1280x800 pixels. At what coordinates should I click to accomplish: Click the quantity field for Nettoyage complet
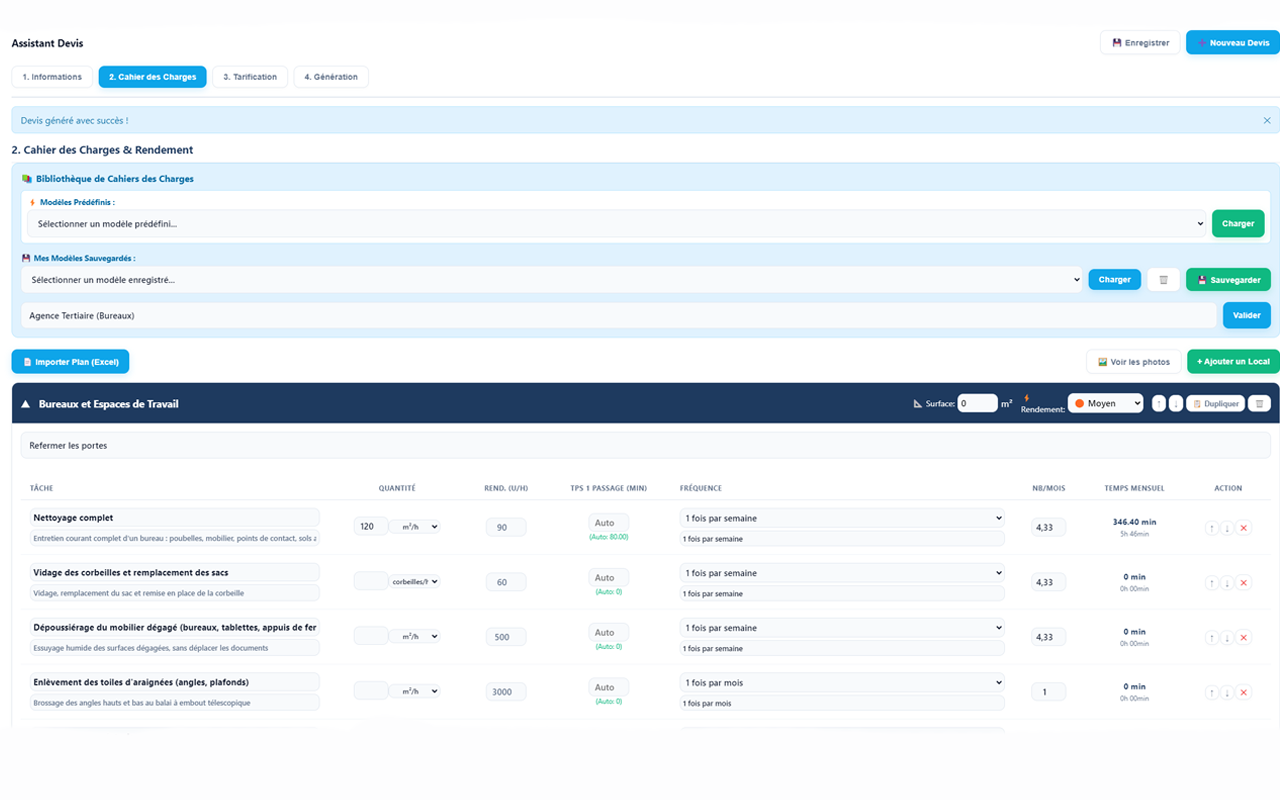pos(371,526)
